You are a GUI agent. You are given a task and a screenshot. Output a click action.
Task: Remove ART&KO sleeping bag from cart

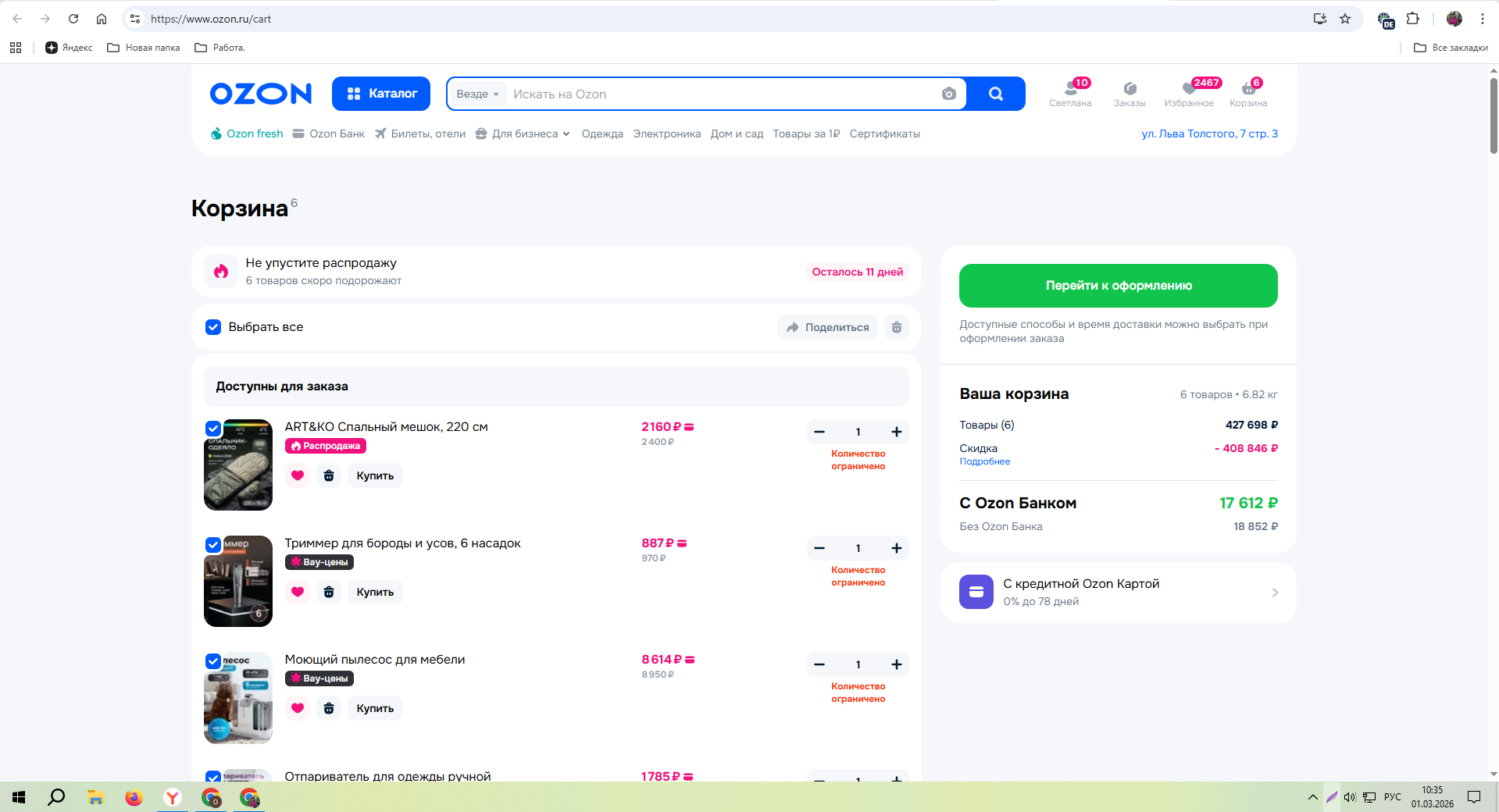pos(329,475)
